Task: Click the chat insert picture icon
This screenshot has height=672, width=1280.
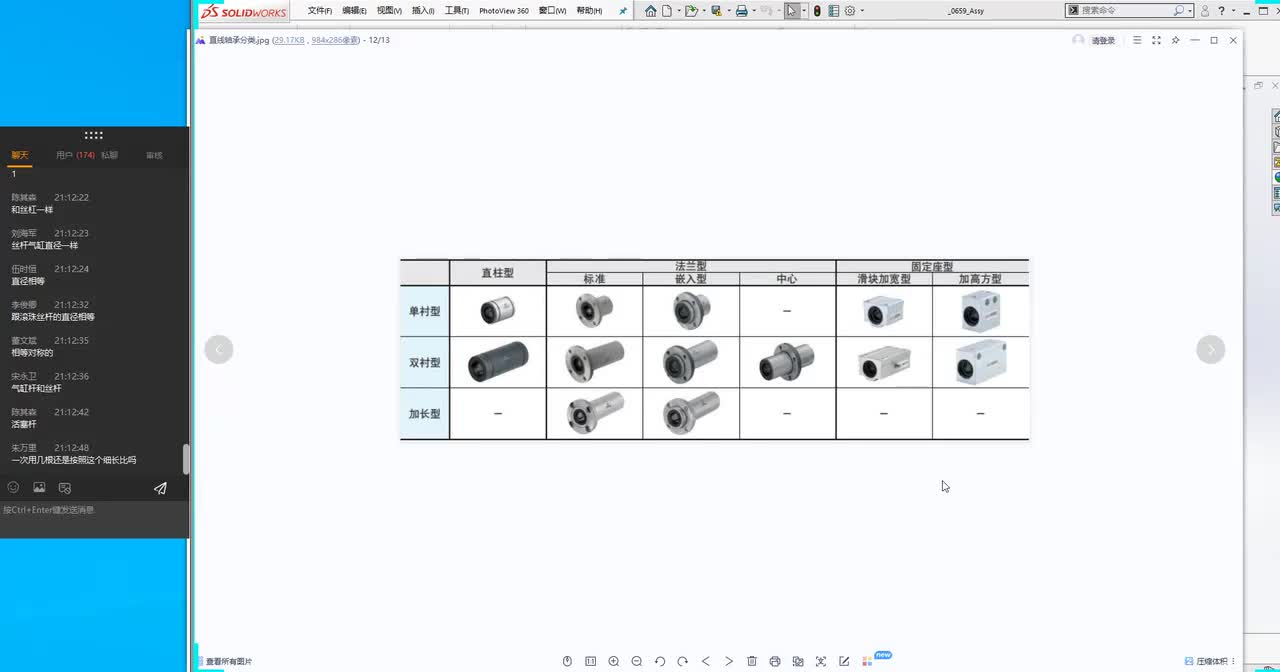Action: pyautogui.click(x=39, y=488)
